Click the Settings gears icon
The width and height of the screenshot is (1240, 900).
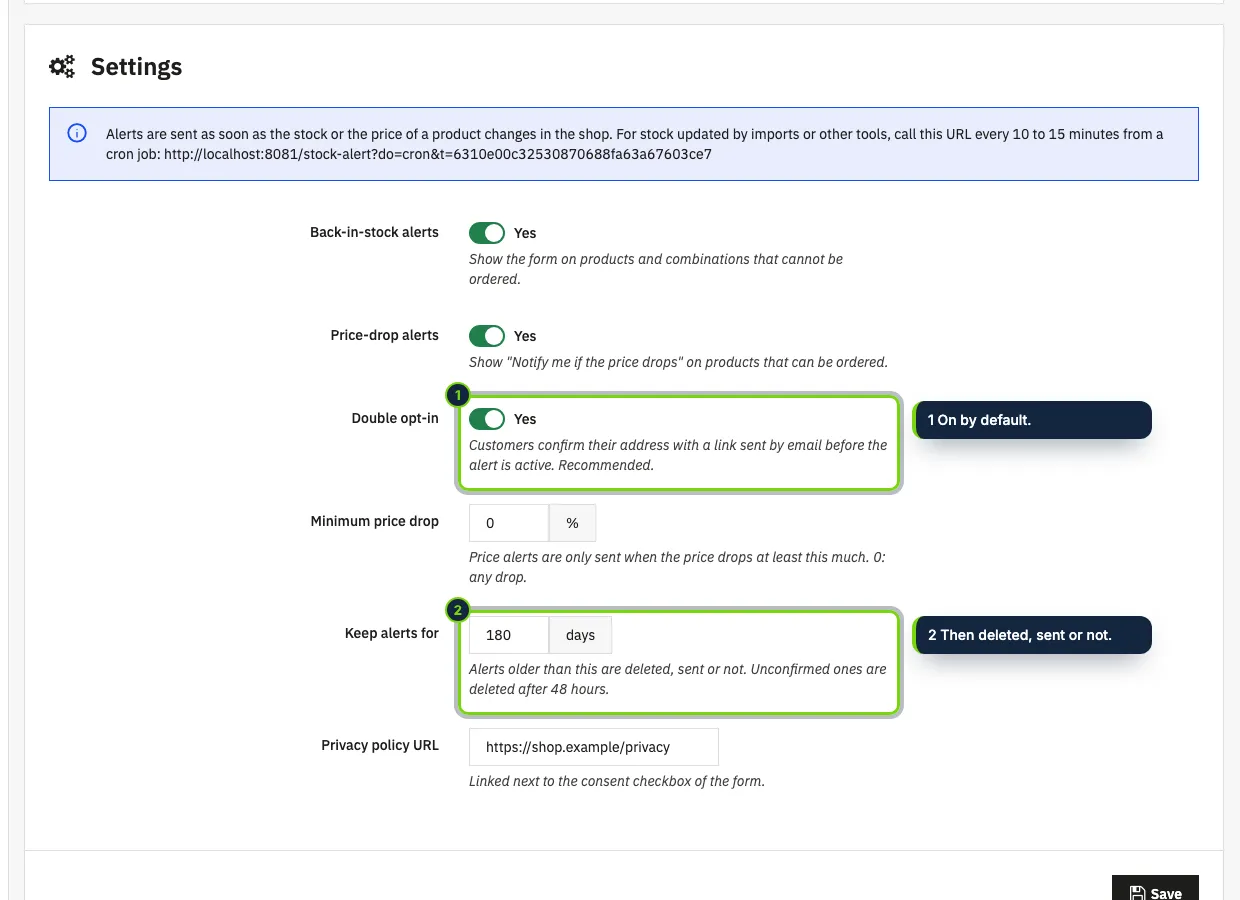tap(62, 67)
